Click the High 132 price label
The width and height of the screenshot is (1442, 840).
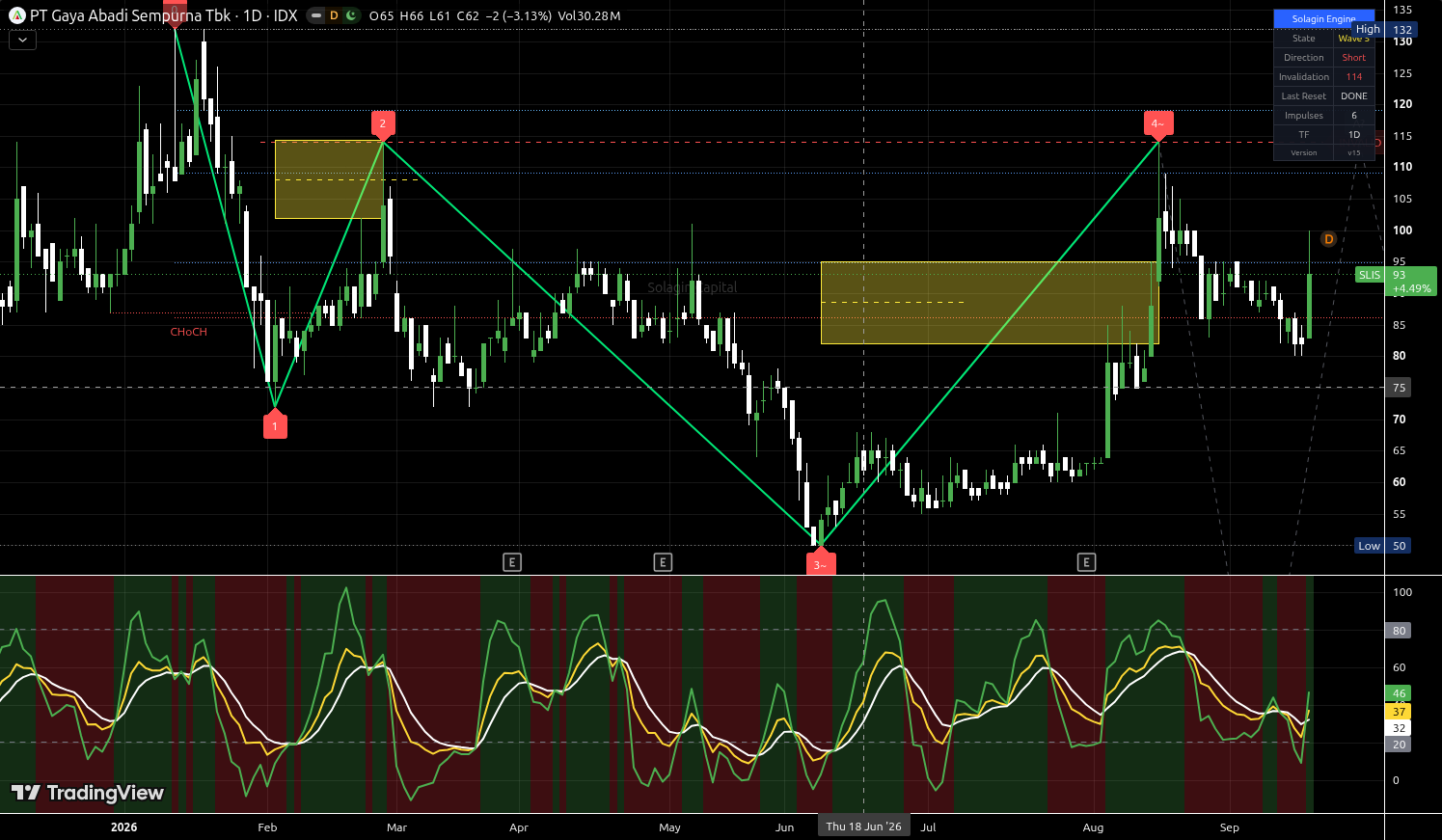coord(1384,30)
